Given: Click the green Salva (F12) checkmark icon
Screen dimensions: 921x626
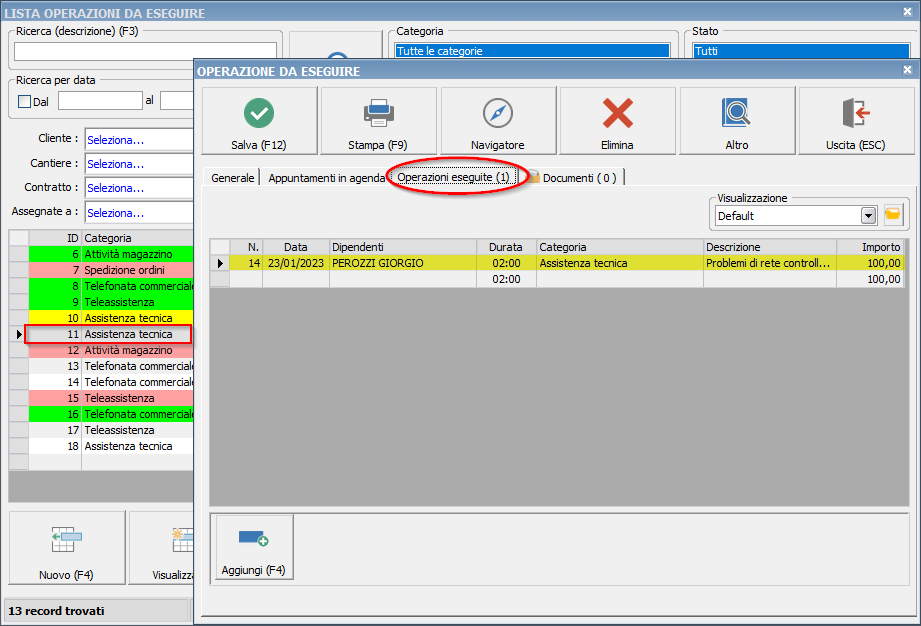Looking at the screenshot, I should [x=259, y=113].
